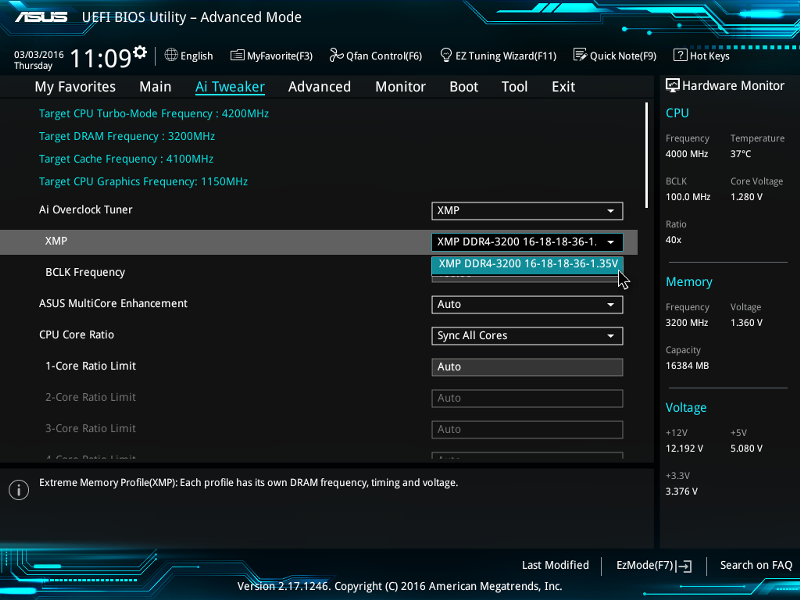Click the ASUS logo
This screenshot has height=600, width=800.
point(41,17)
